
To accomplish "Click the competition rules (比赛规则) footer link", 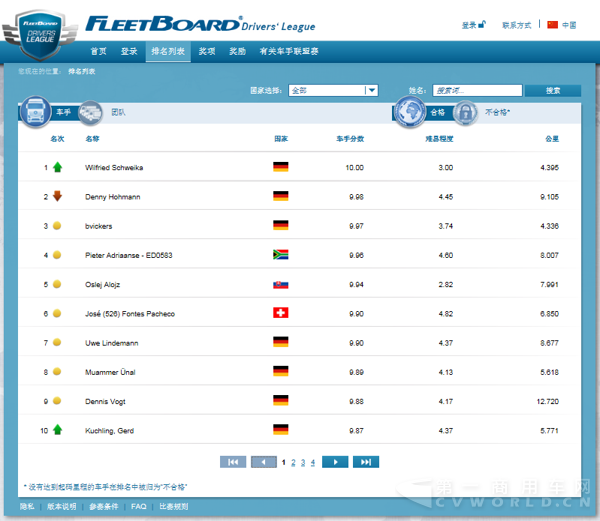I will (173, 506).
